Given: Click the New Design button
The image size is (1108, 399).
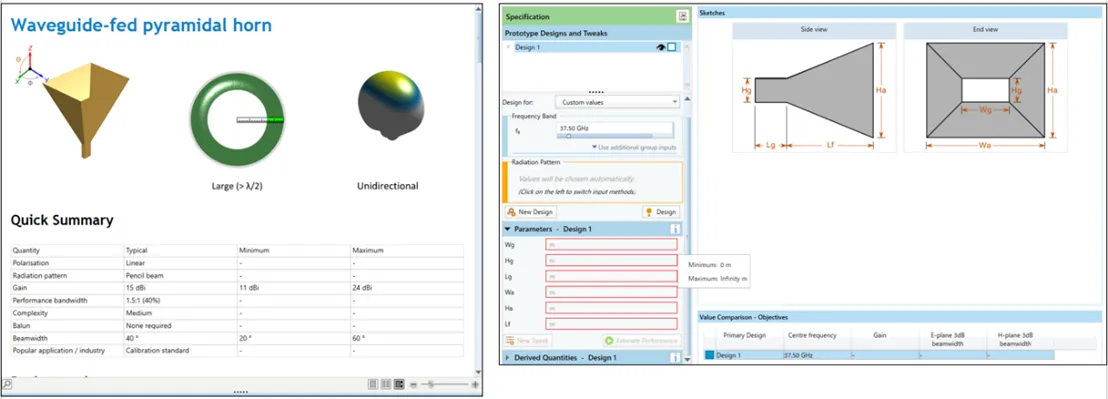Looking at the screenshot, I should [531, 212].
